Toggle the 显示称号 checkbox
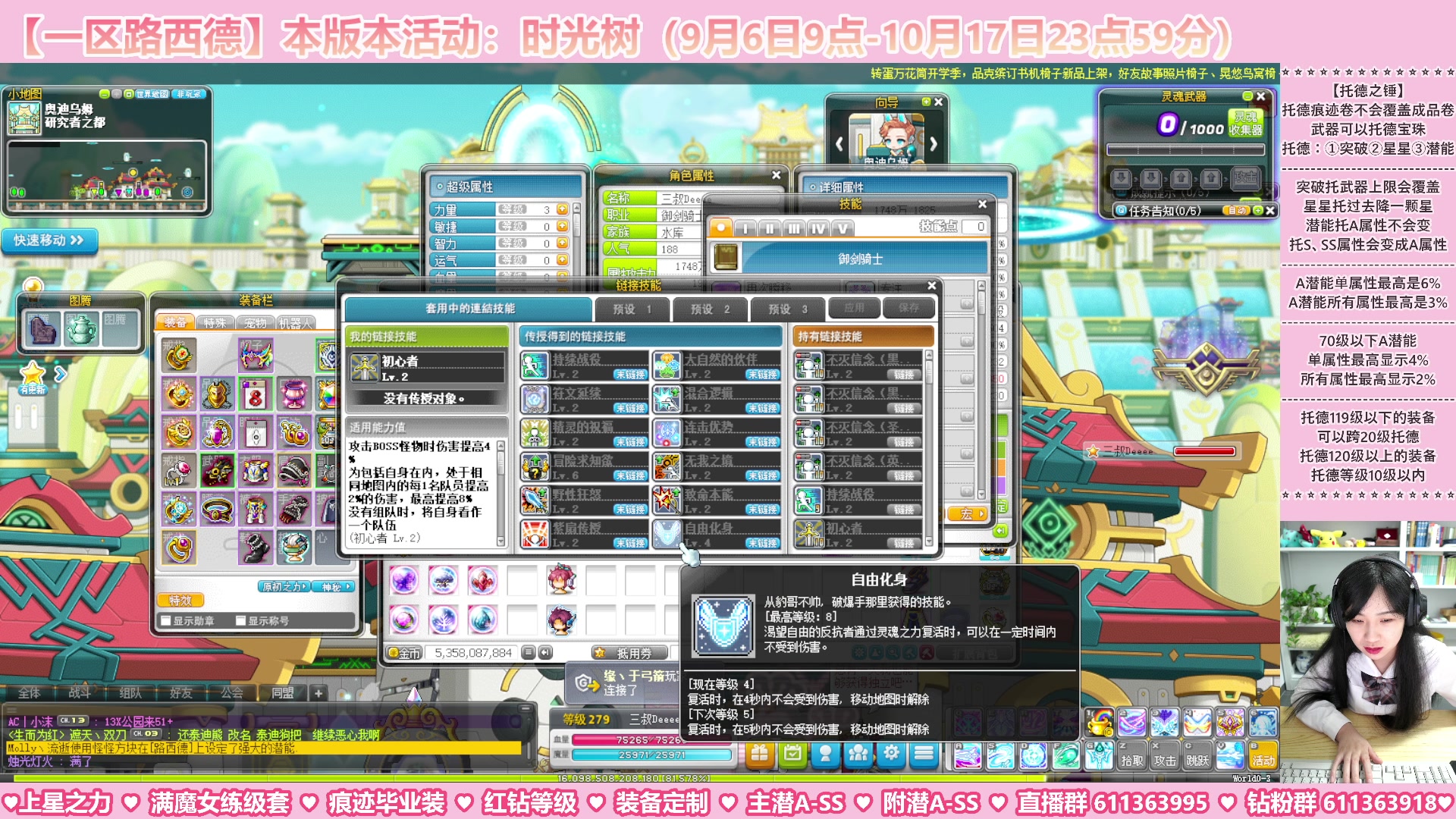The width and height of the screenshot is (1456, 819). point(240,620)
